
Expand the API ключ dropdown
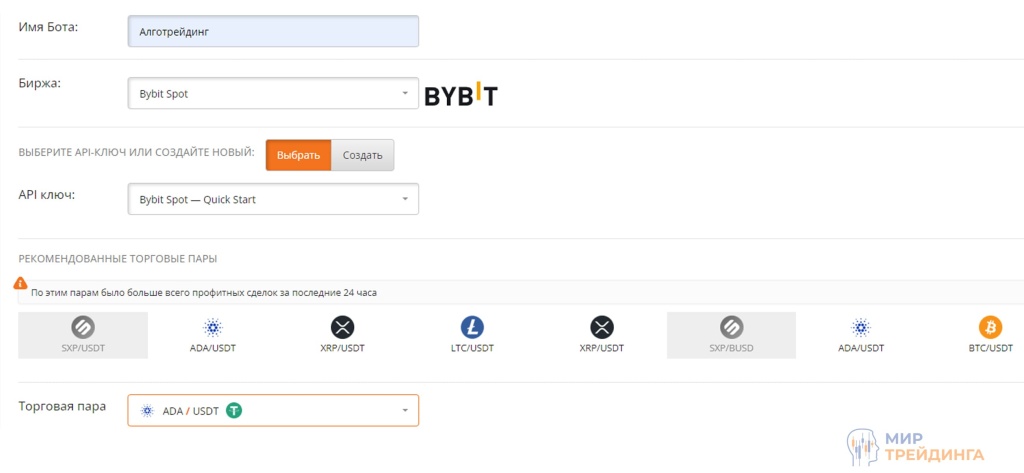tap(273, 199)
